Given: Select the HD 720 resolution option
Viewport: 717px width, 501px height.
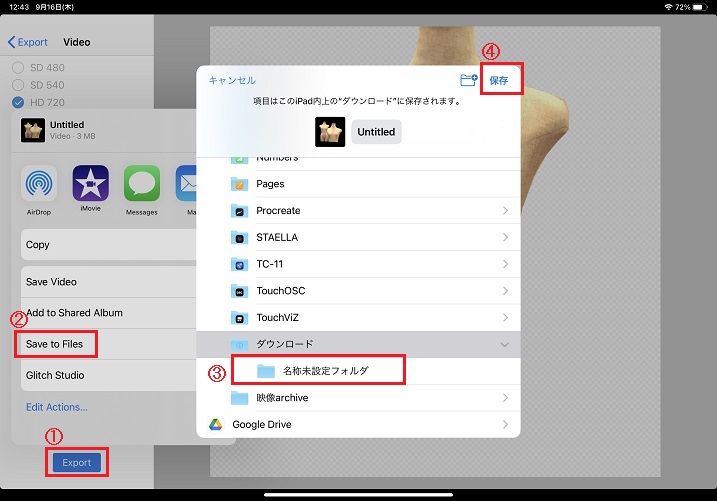Looking at the screenshot, I should [18, 103].
